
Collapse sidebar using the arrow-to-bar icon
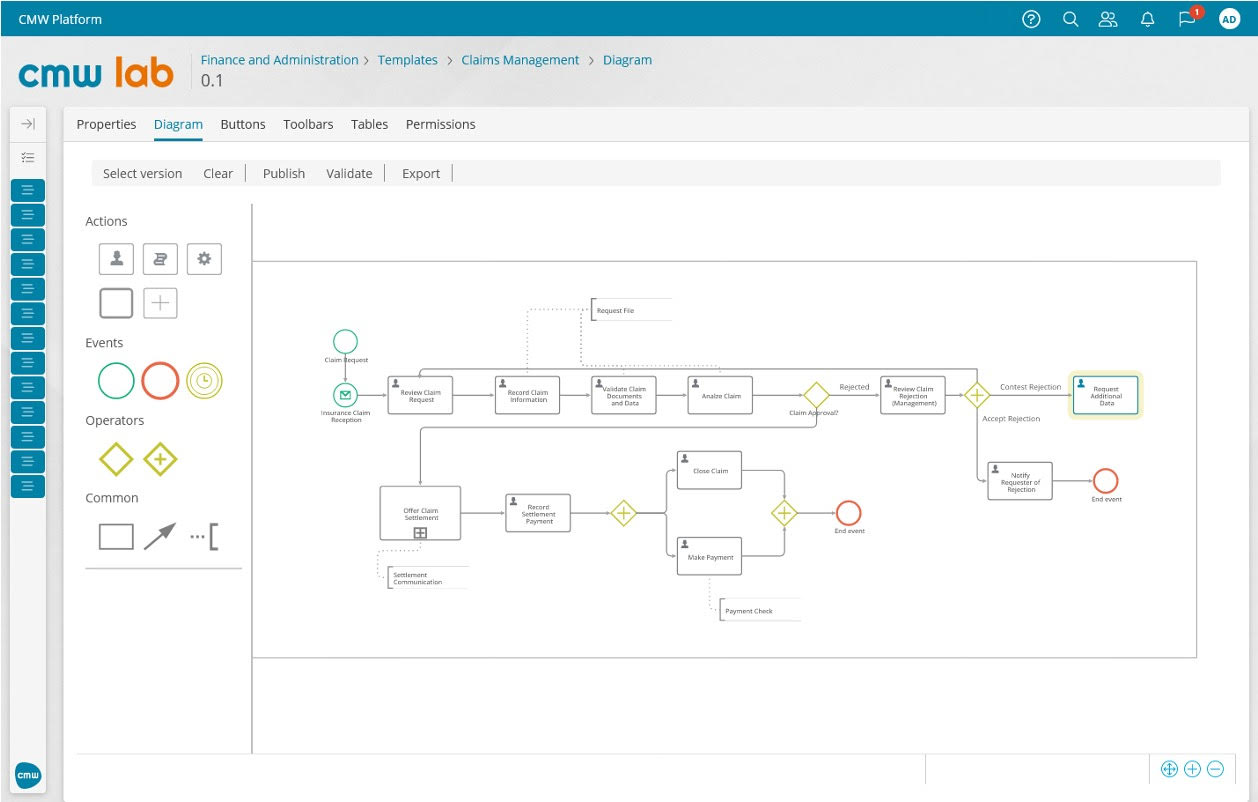(28, 124)
